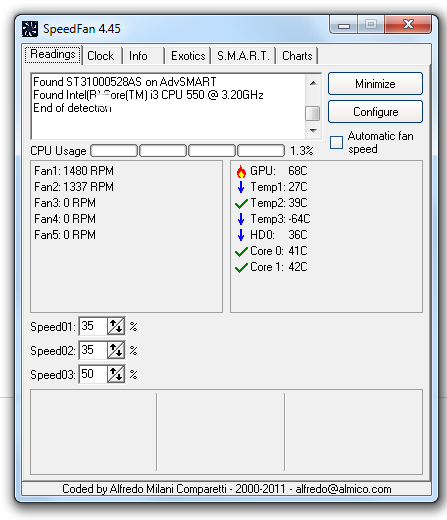Click the Fan2: 1337 RPM reading
This screenshot has width=447, height=520.
tap(74, 187)
